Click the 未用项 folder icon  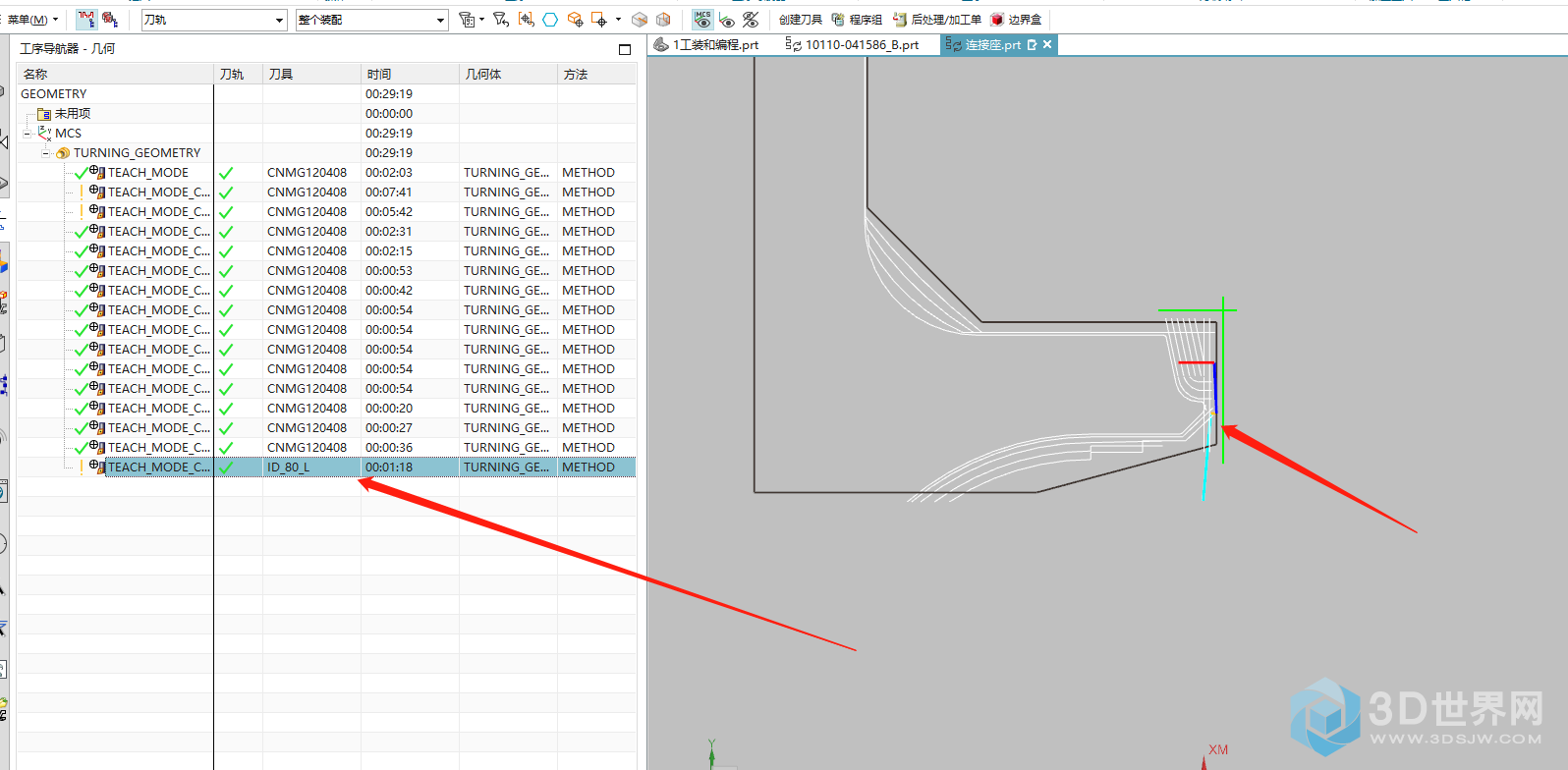(x=44, y=114)
